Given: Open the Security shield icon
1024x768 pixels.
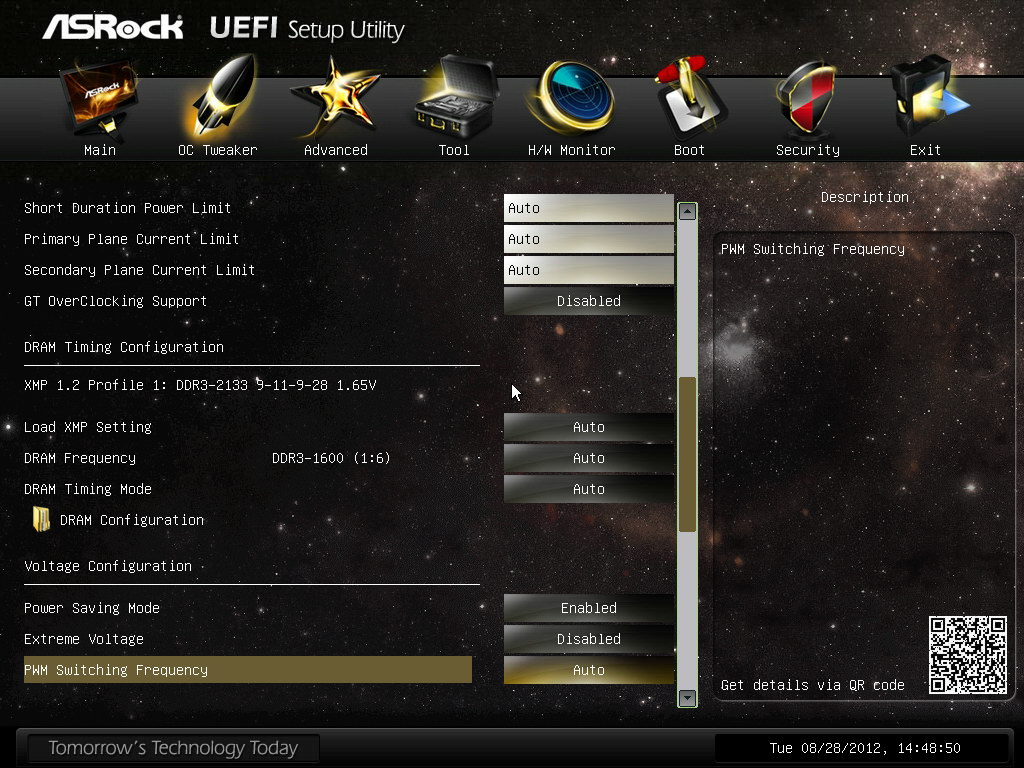Looking at the screenshot, I should pos(807,99).
